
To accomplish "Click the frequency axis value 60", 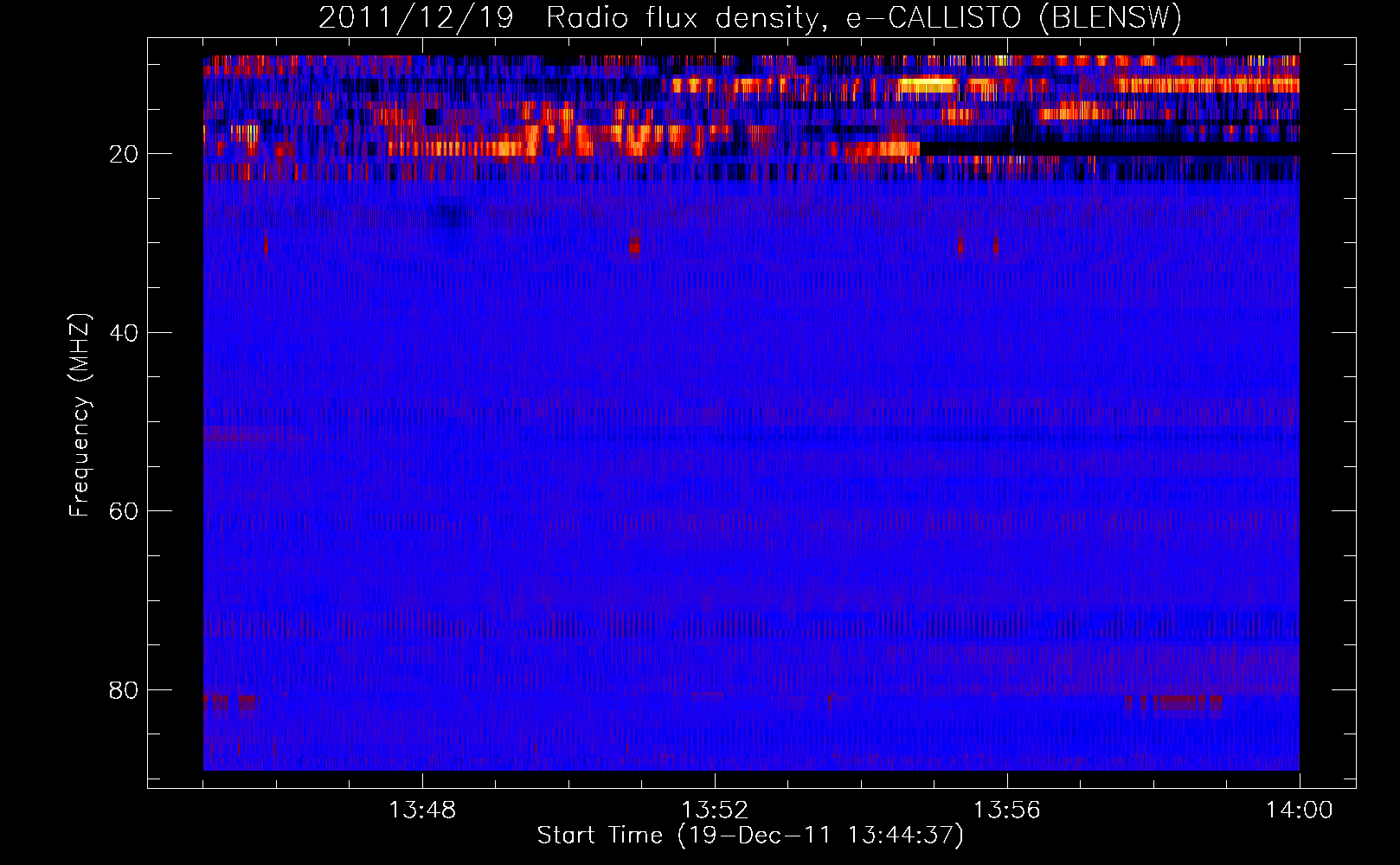I will (x=125, y=511).
